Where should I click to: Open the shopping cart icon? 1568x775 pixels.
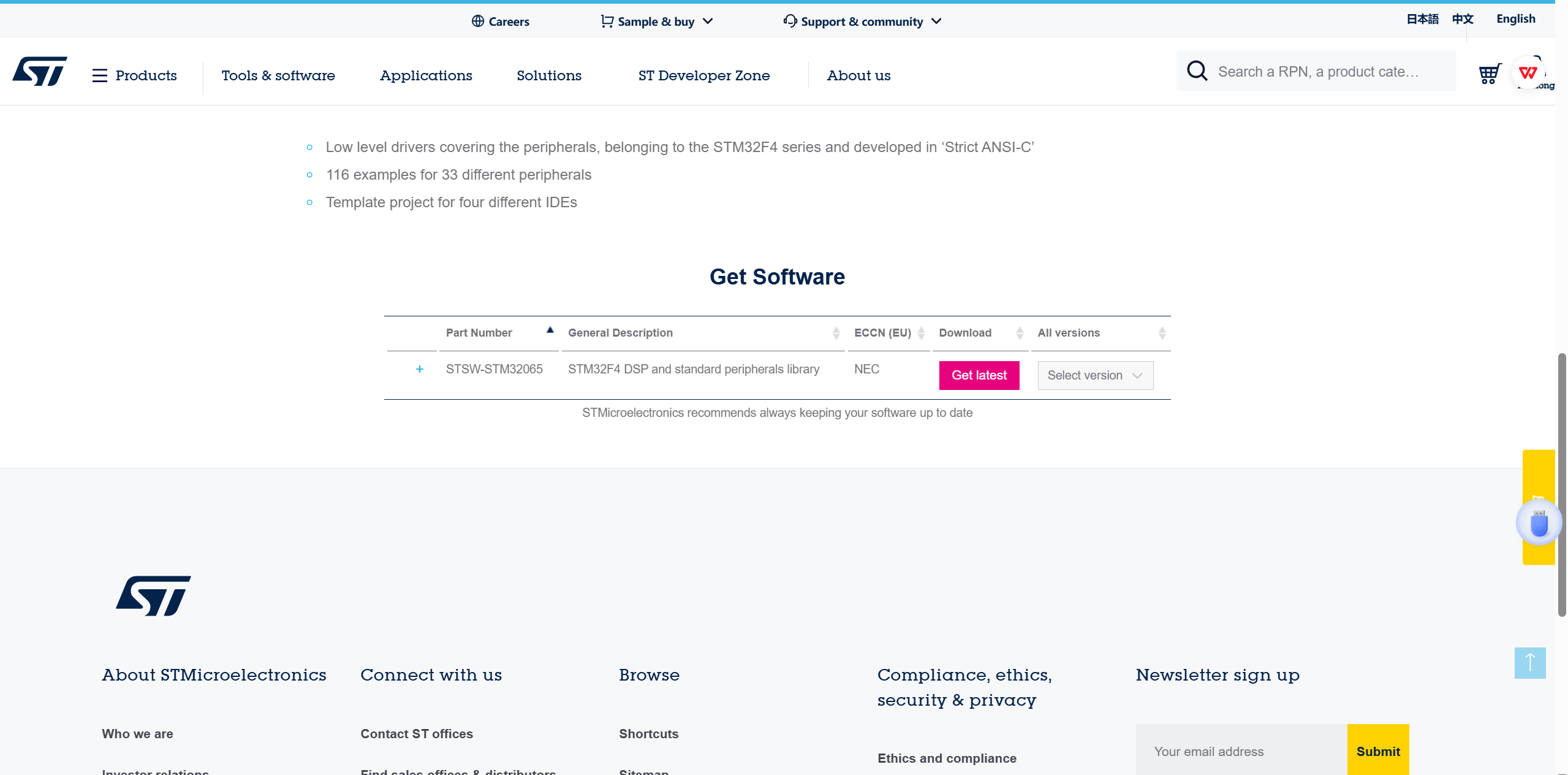coord(1489,74)
